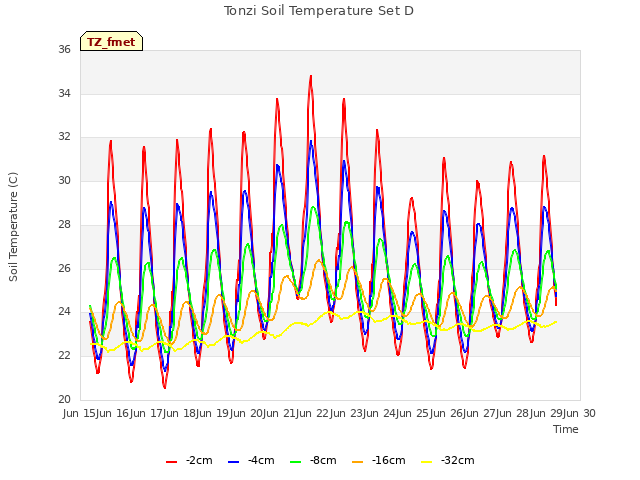This screenshot has width=640, height=480.
Task: Click the TZ_fmet label box
Action: click(x=111, y=41)
